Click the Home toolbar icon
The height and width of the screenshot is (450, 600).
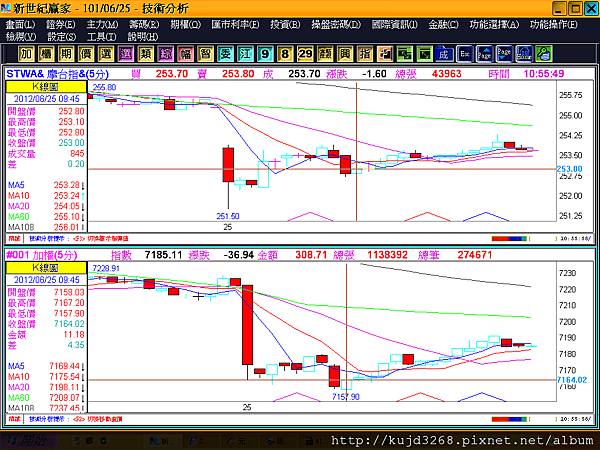click(x=524, y=54)
